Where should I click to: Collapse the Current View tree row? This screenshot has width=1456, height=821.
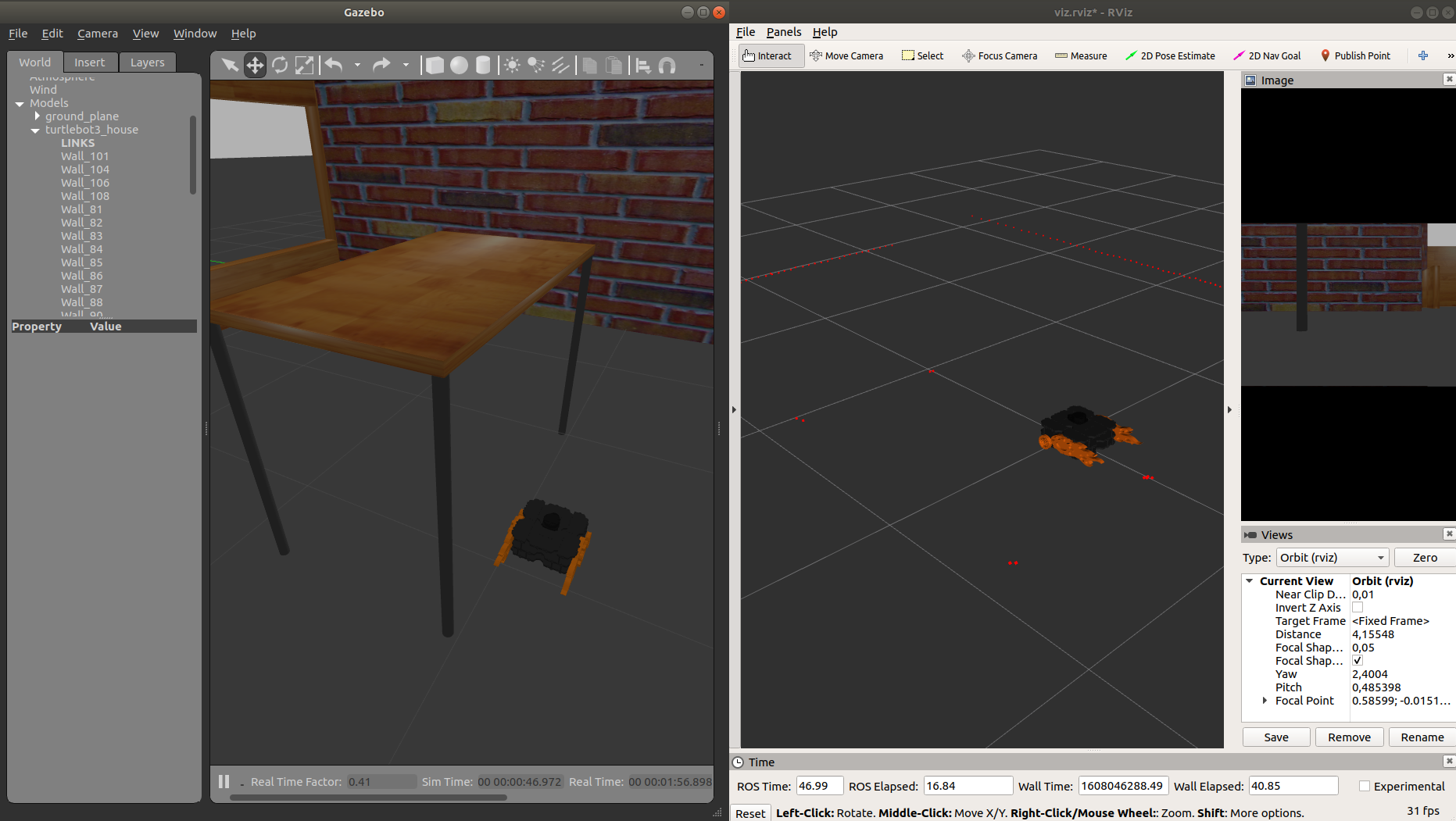pos(1250,580)
